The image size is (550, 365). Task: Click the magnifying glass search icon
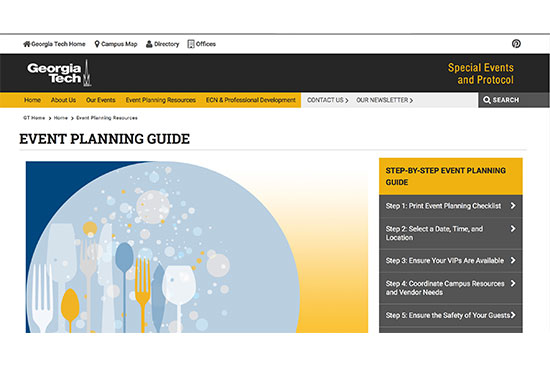click(x=487, y=100)
